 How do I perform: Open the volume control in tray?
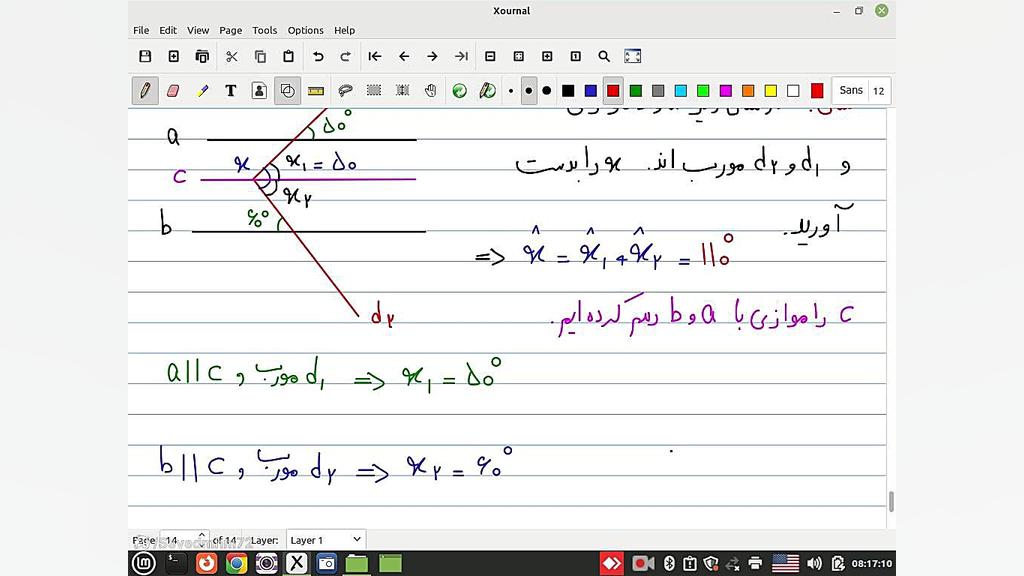tap(814, 563)
